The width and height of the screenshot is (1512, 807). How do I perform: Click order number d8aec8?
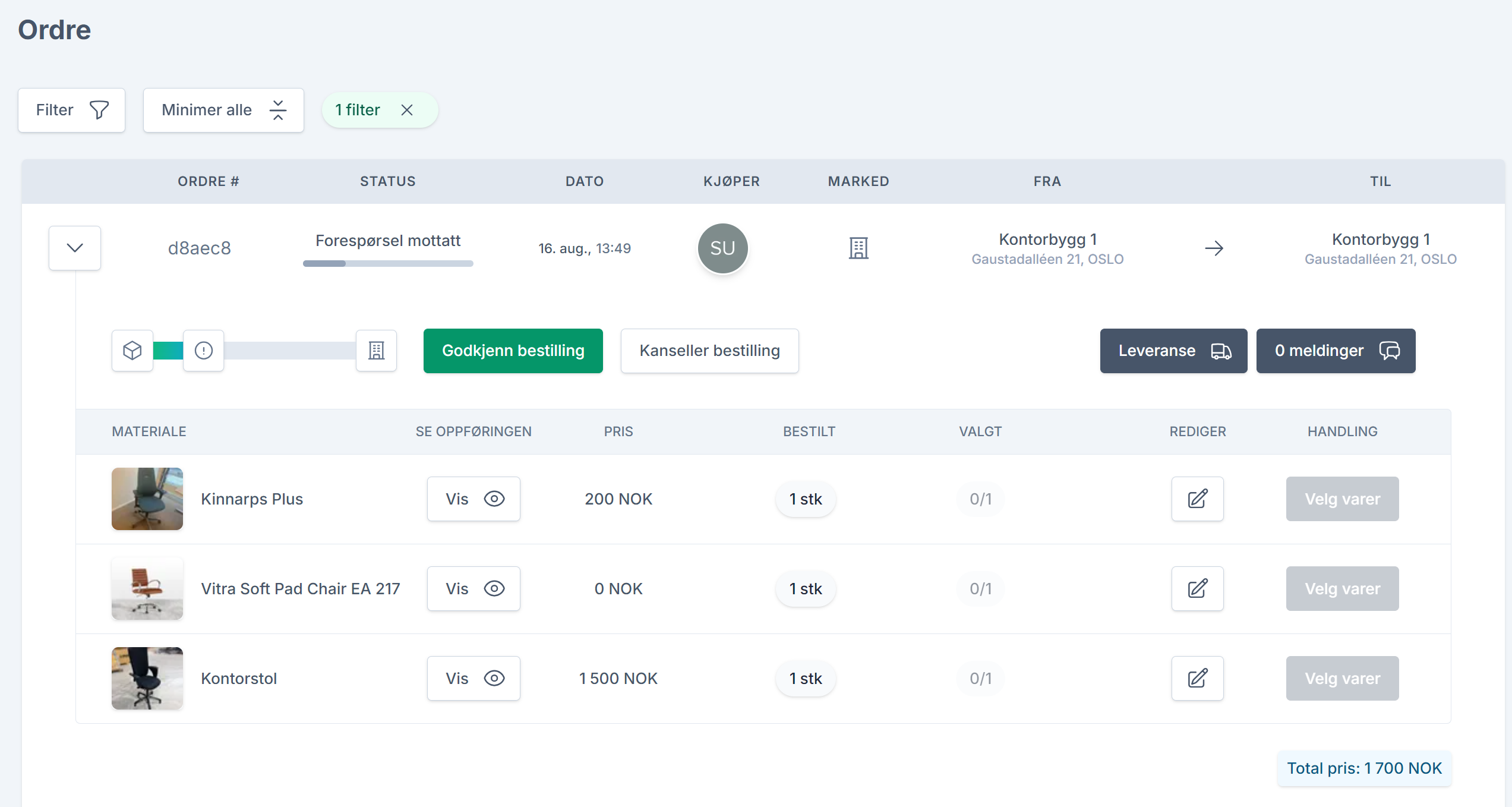200,248
